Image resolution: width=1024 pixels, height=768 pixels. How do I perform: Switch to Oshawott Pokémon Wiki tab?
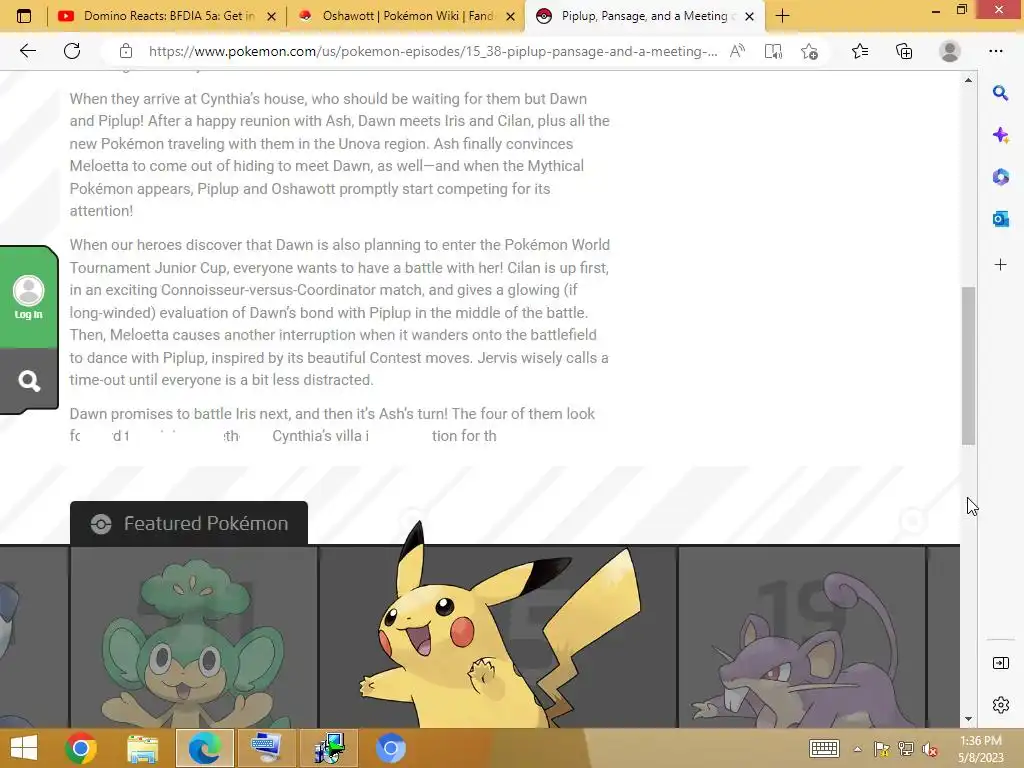[x=406, y=16]
